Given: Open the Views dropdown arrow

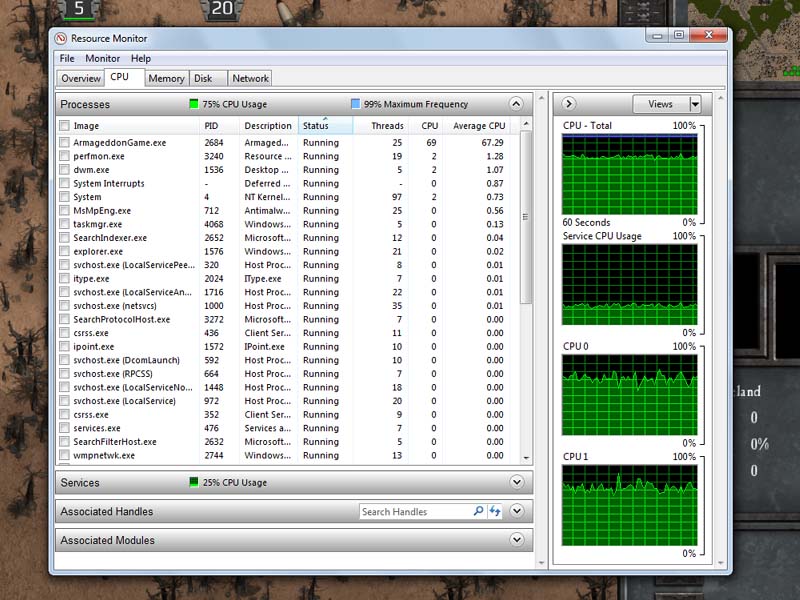Looking at the screenshot, I should (695, 104).
